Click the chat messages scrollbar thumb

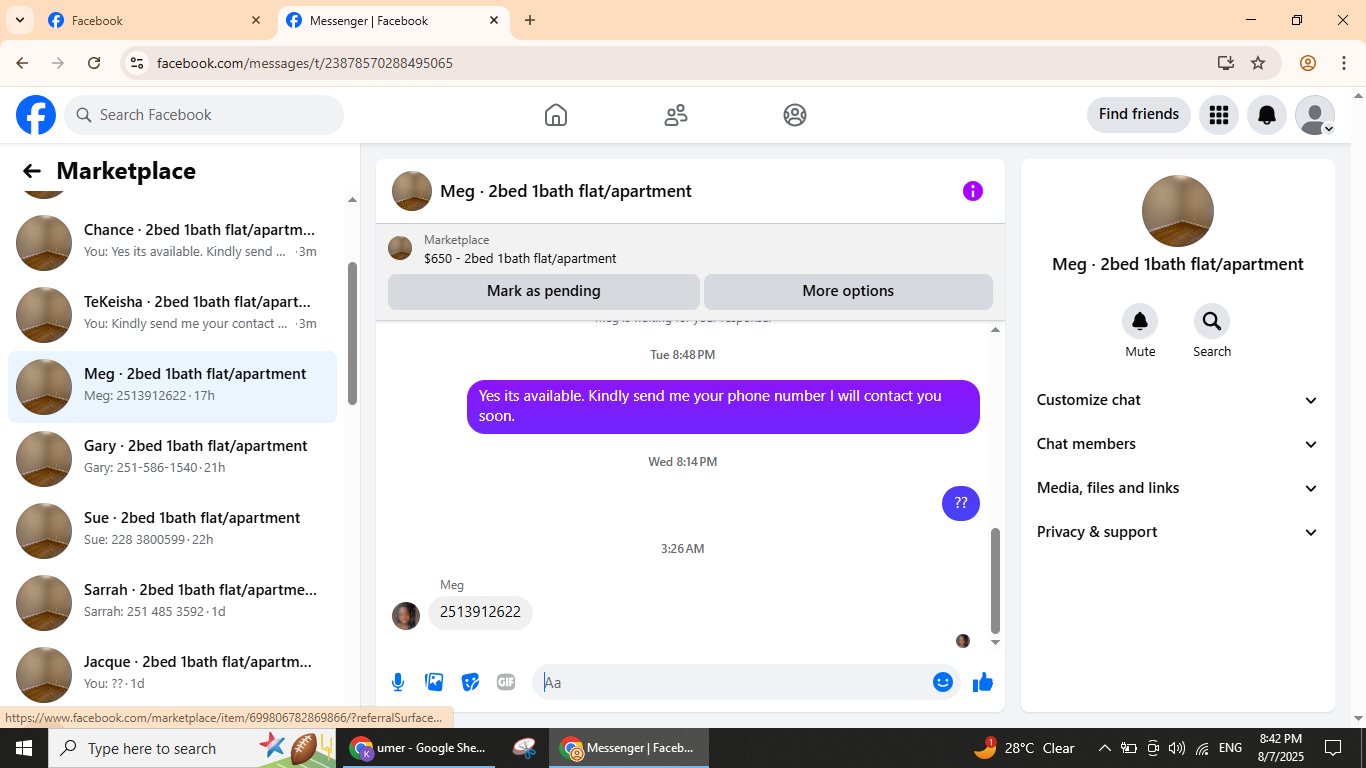(x=995, y=581)
